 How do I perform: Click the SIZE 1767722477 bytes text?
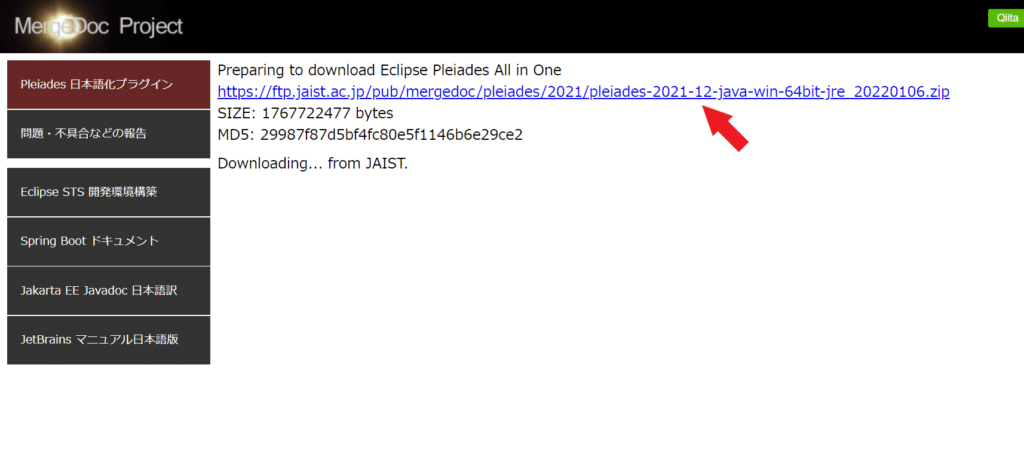[x=306, y=114]
